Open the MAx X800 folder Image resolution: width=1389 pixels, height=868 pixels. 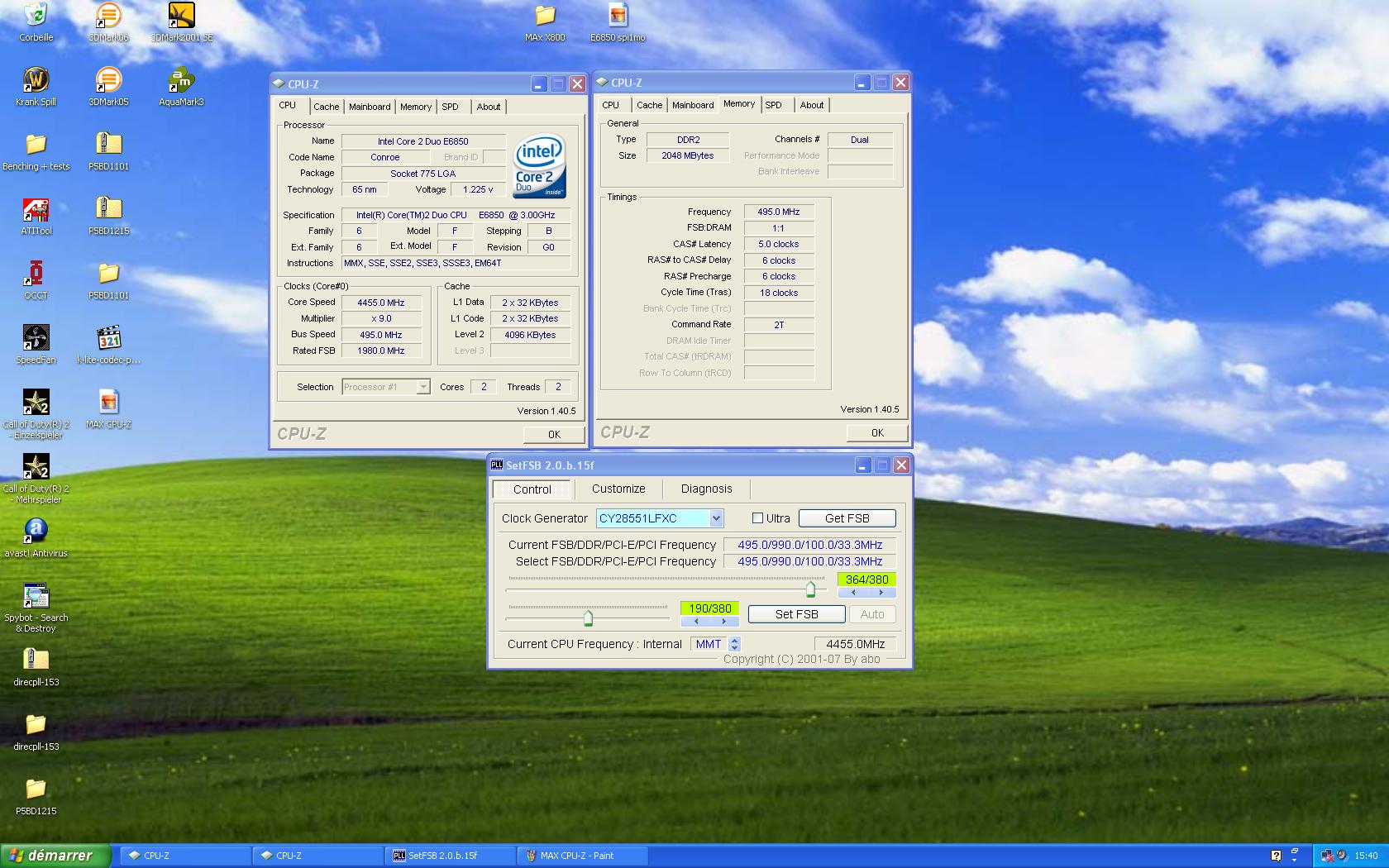[x=545, y=14]
